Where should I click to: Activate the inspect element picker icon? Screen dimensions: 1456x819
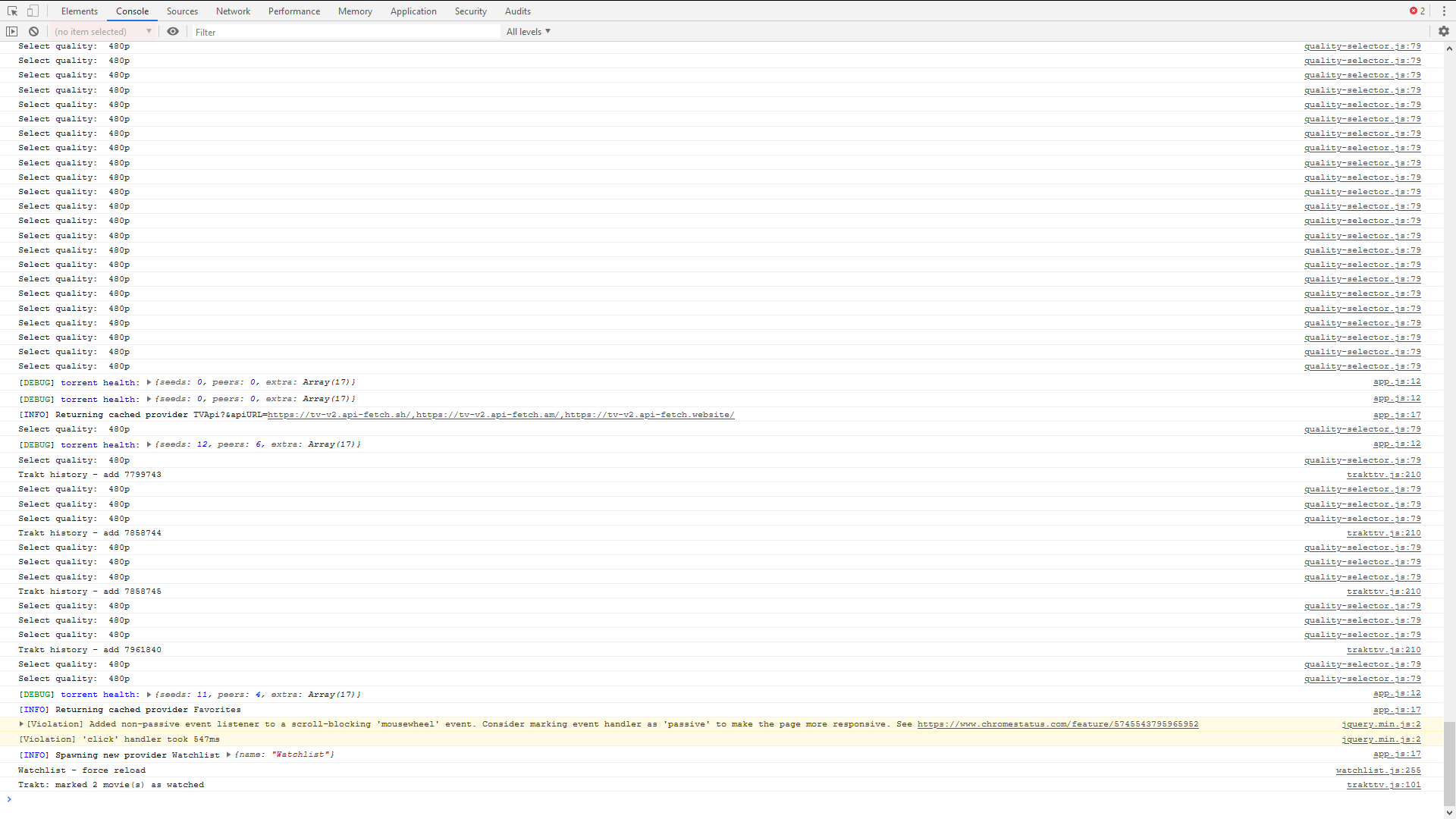(12, 11)
